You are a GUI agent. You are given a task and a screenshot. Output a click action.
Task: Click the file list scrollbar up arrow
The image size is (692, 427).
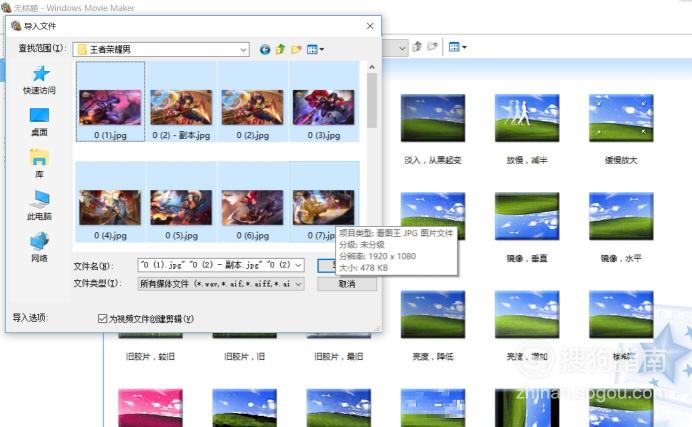[372, 67]
